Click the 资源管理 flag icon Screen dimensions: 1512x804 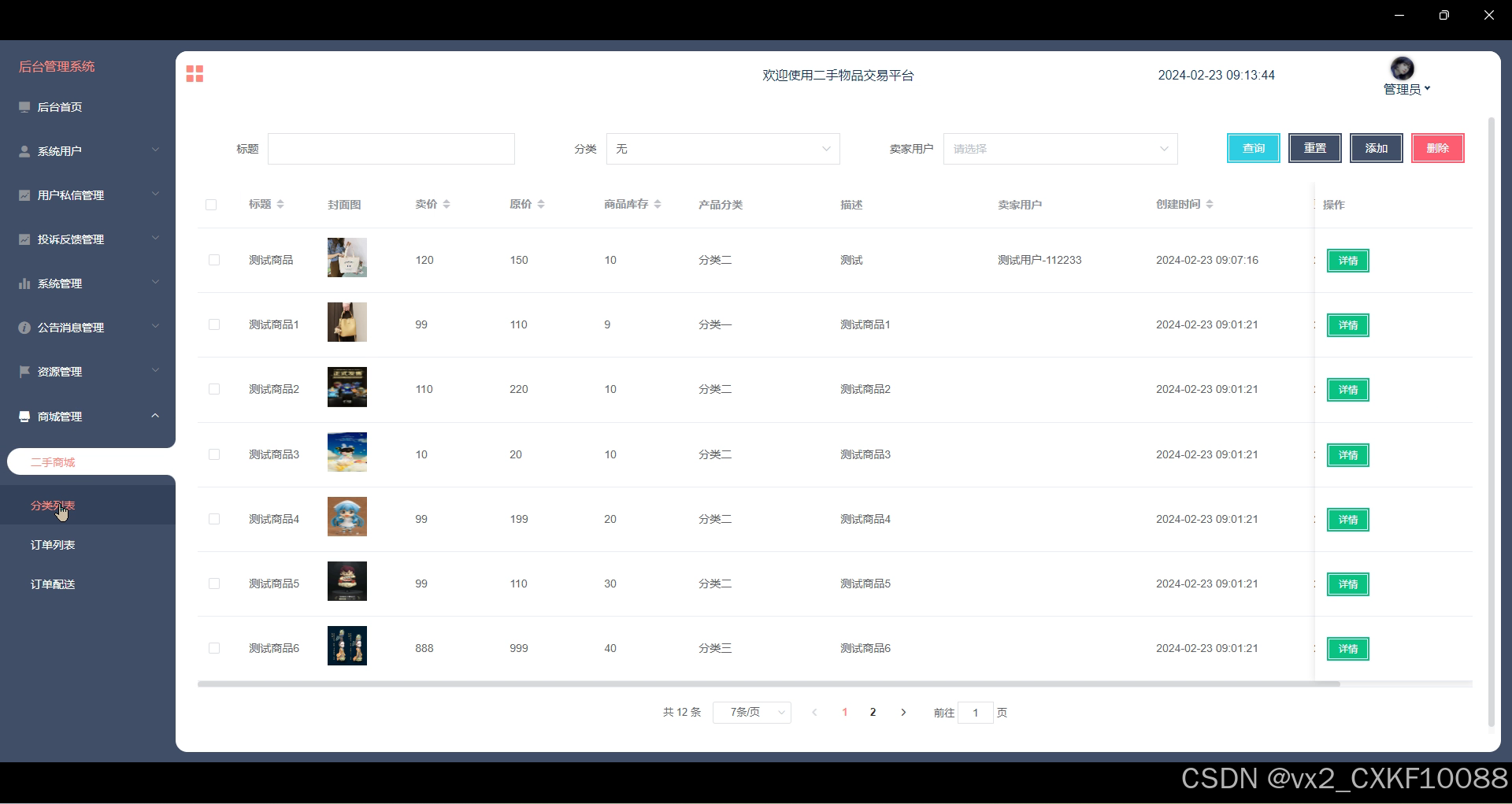point(24,372)
